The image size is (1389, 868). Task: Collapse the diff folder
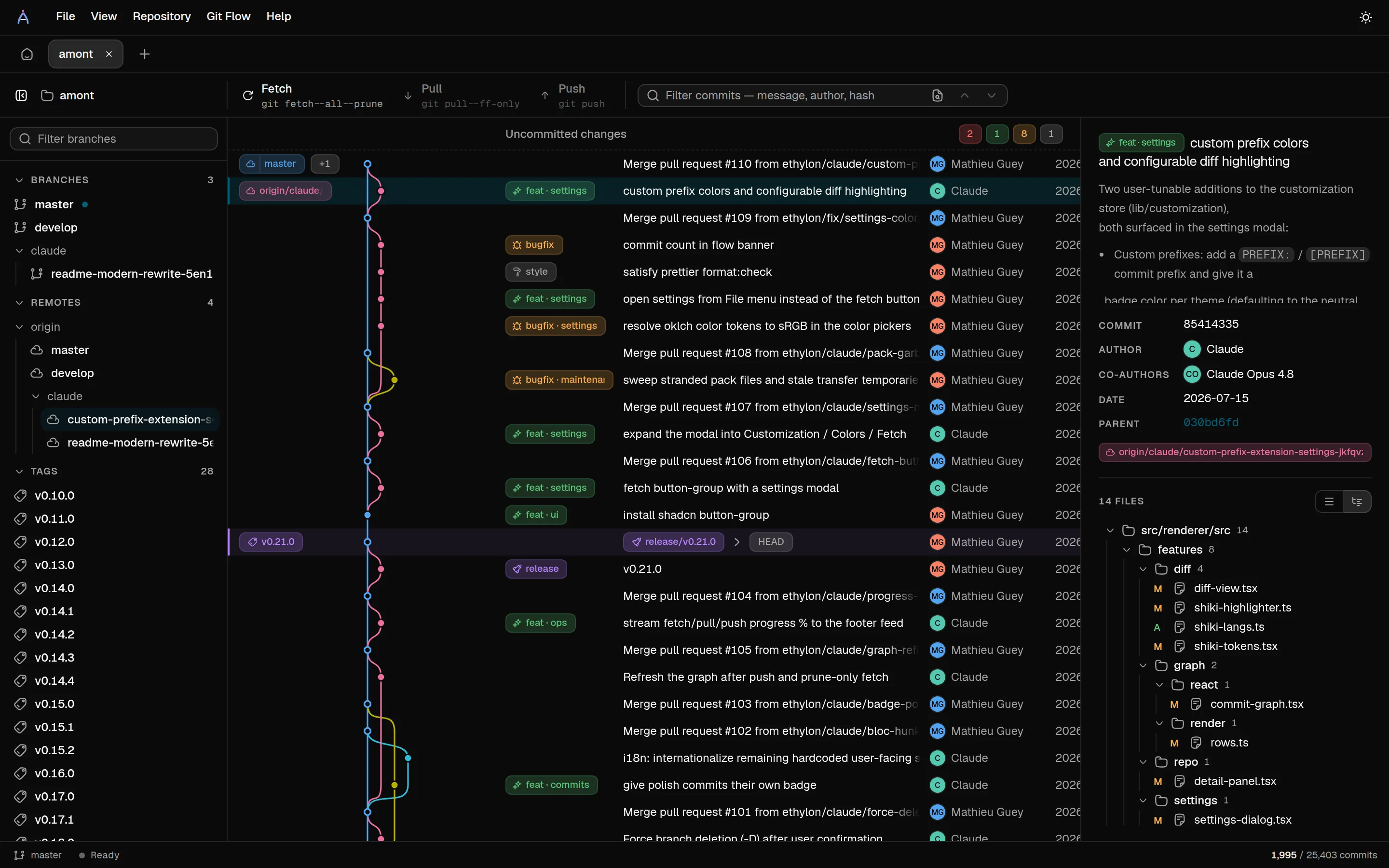(x=1143, y=569)
